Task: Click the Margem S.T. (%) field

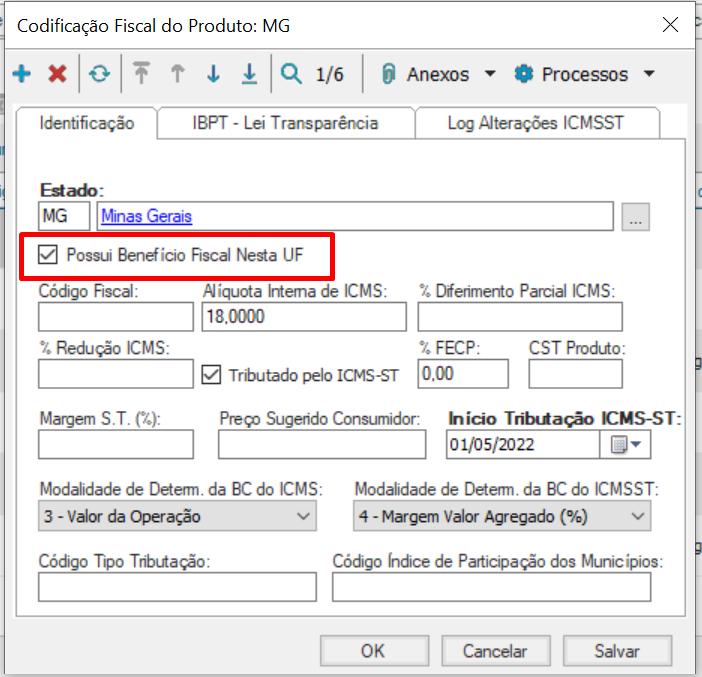Action: (116, 444)
